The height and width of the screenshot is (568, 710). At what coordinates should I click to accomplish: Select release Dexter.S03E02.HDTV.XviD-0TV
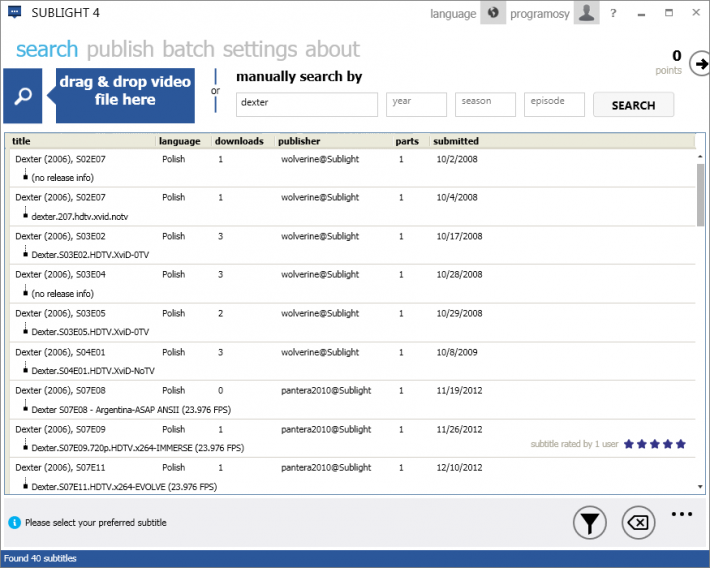click(x=90, y=255)
